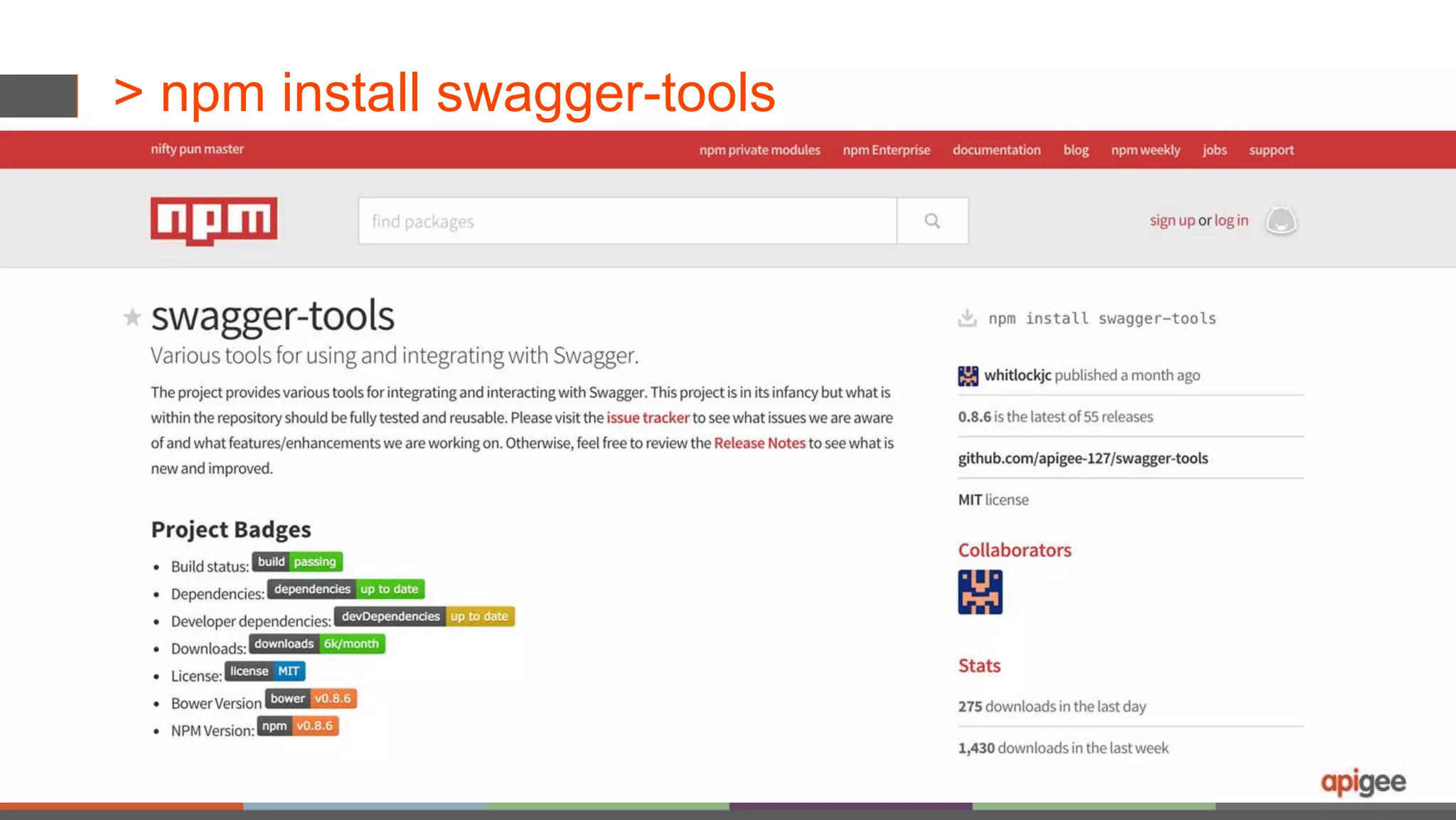Open the support menu item
Image resolution: width=1456 pixels, height=820 pixels.
(1271, 150)
